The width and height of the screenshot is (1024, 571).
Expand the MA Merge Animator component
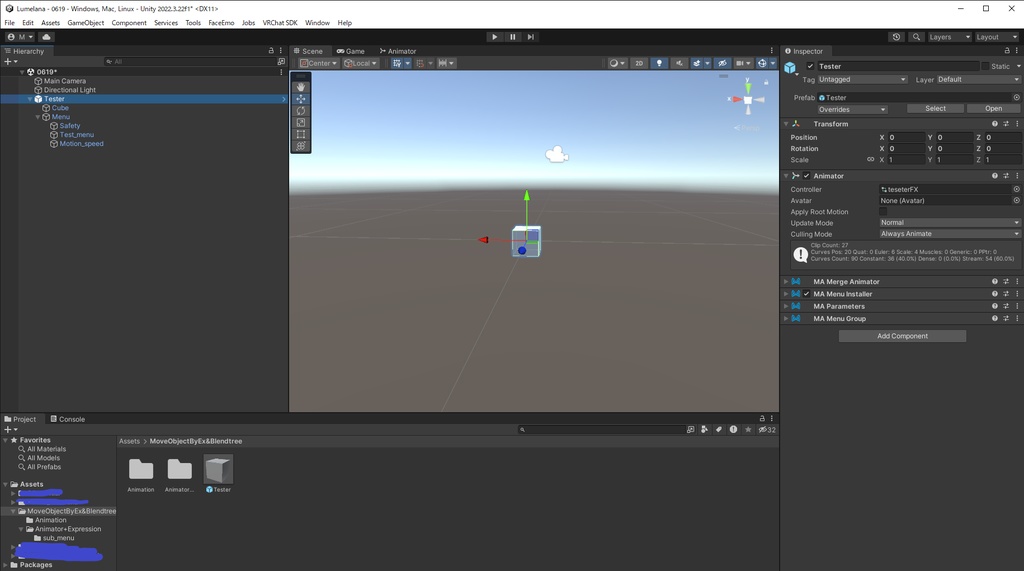click(786, 282)
